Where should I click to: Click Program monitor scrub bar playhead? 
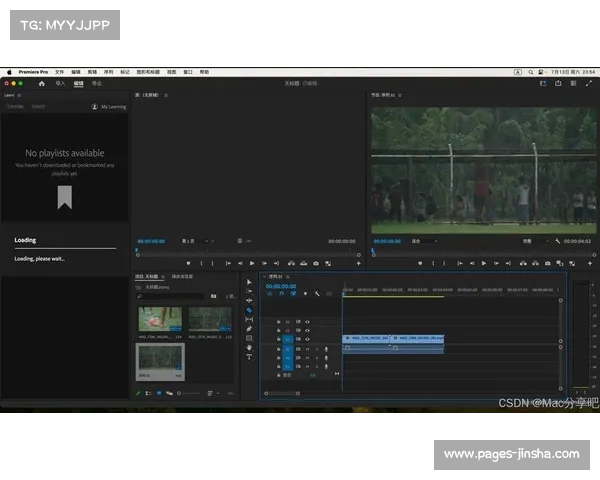(x=373, y=251)
